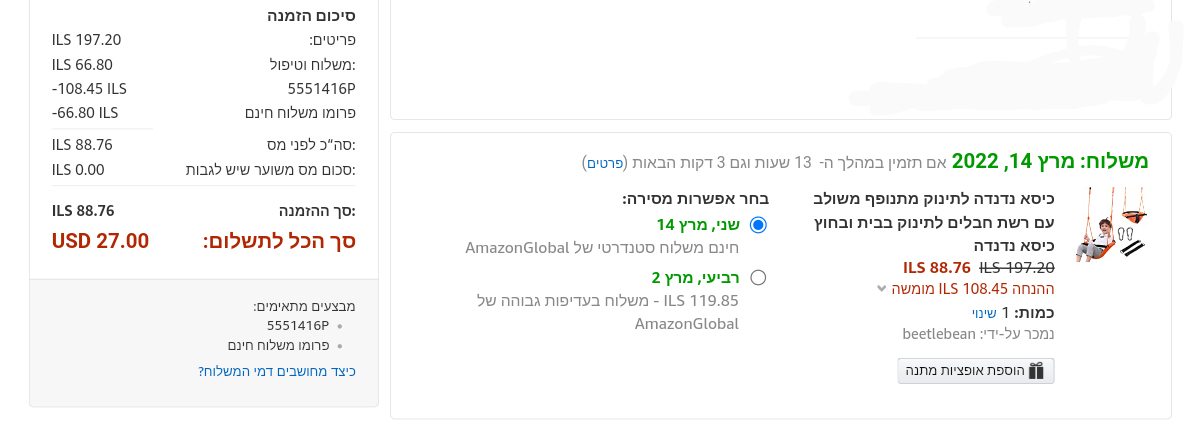The width and height of the screenshot is (1196, 439).
Task: Choose the Wednesday March 2 delivery radio button
Action: [x=758, y=277]
